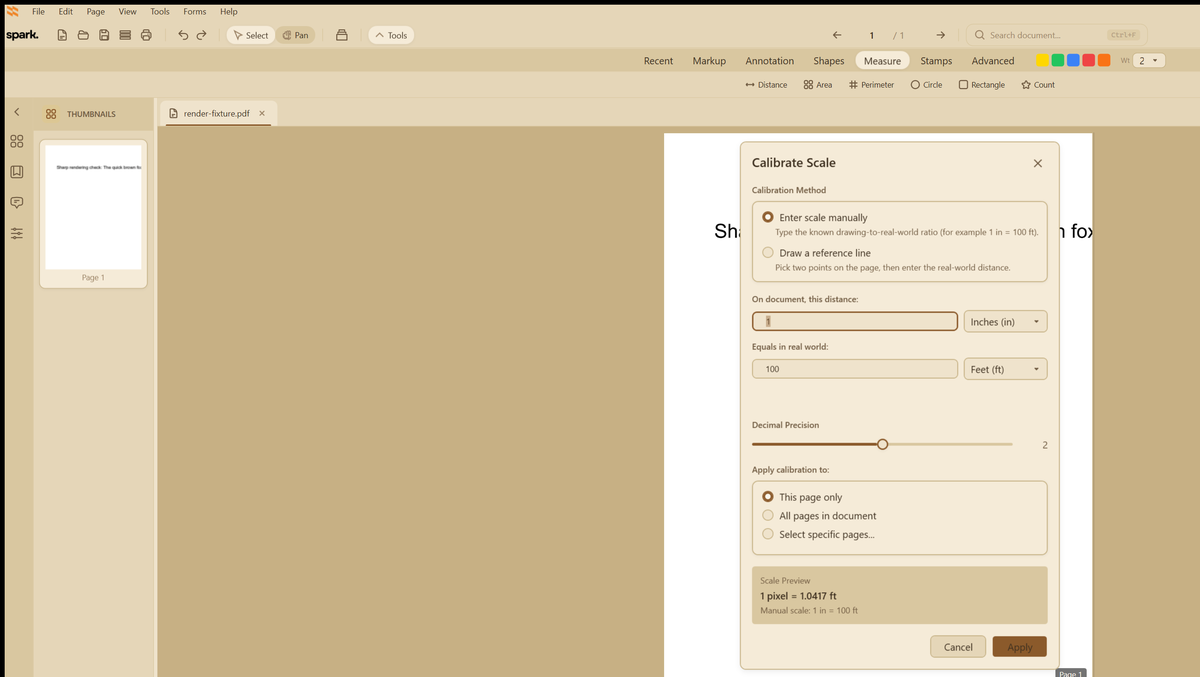Open bookmarks panel in left rail
This screenshot has height=677, width=1200.
tap(16, 172)
